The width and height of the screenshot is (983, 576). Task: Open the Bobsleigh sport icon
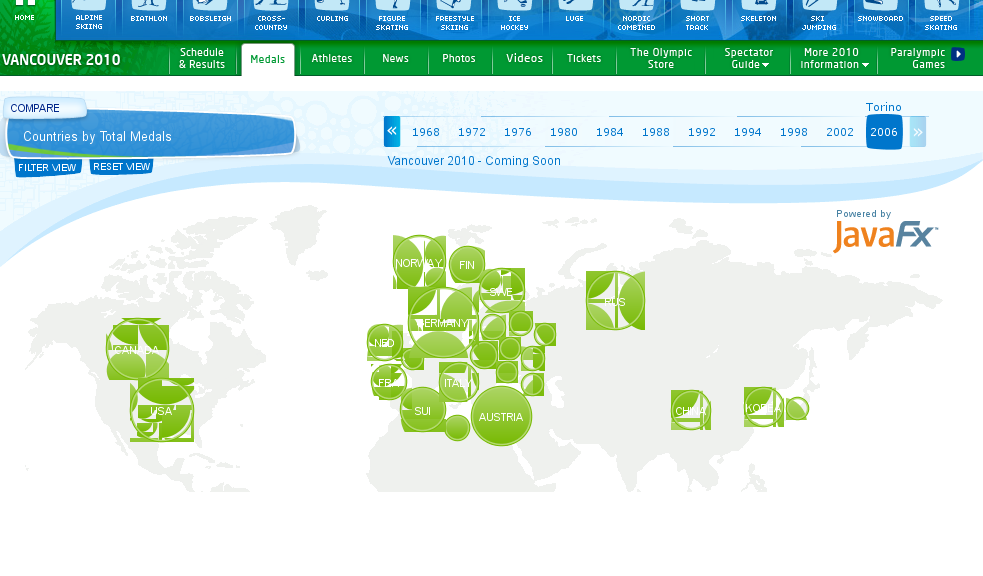pyautogui.click(x=210, y=17)
